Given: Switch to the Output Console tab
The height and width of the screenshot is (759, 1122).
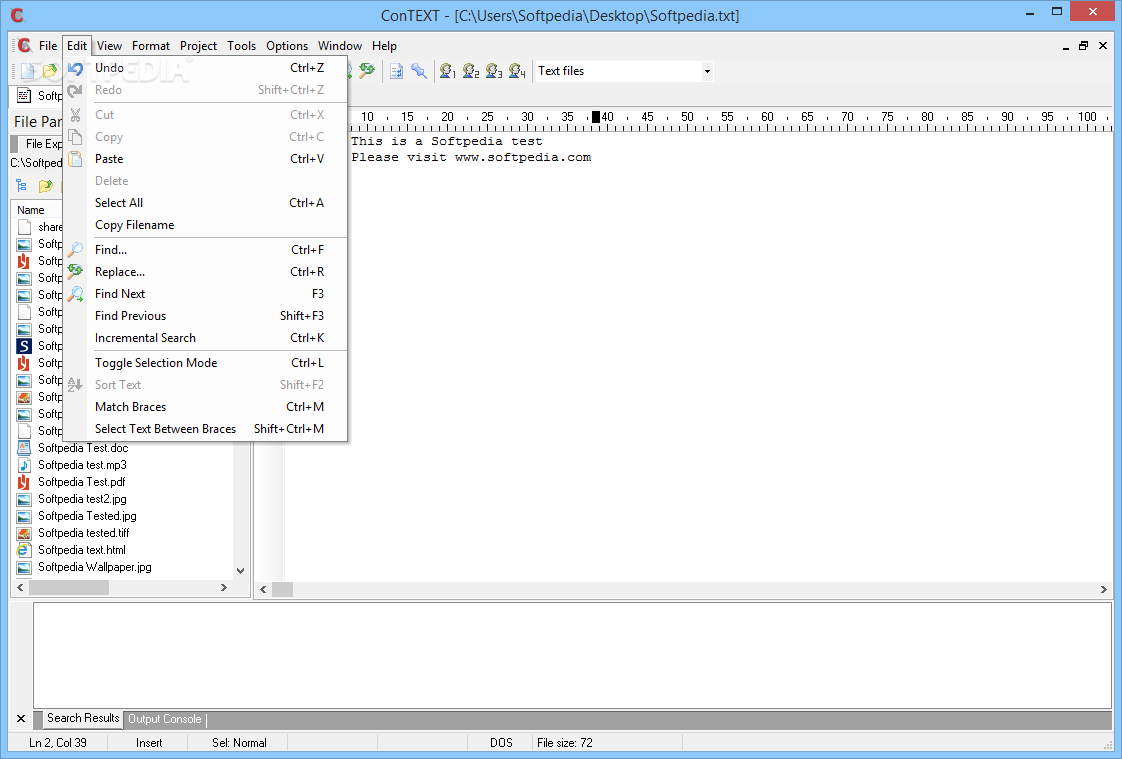Looking at the screenshot, I should (165, 719).
